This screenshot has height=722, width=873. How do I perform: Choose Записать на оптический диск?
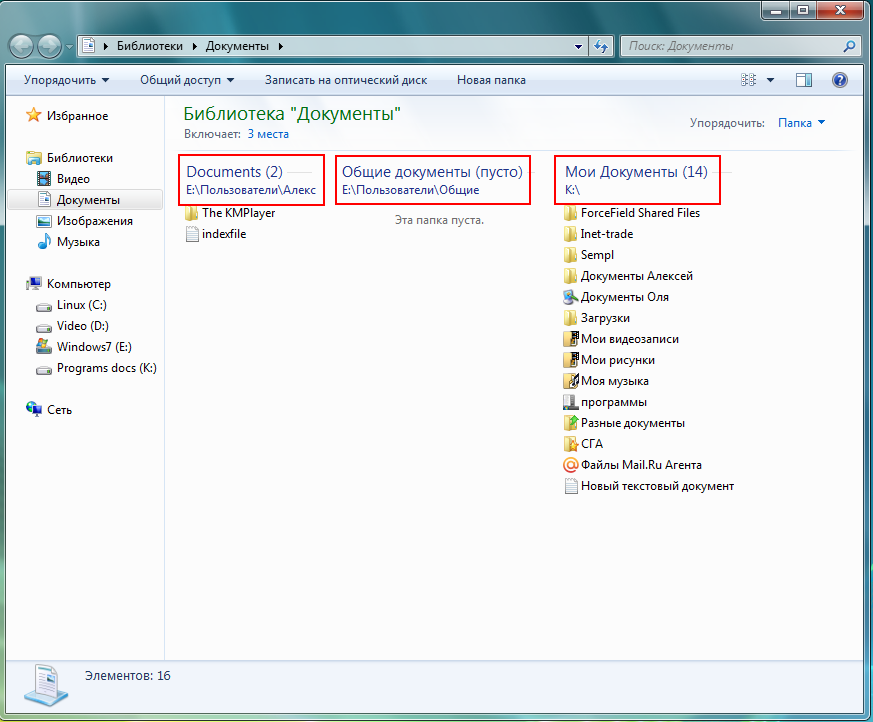[x=346, y=80]
